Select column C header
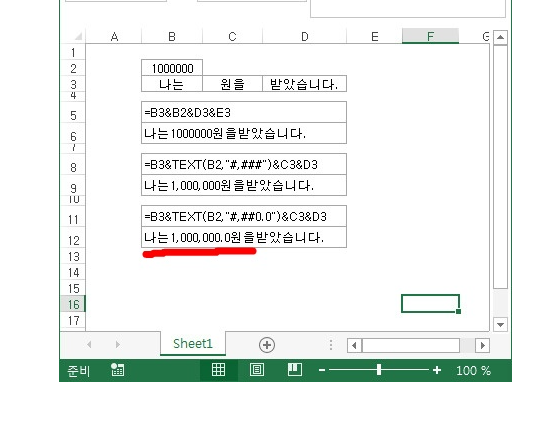Viewport: 548px width, 424px height. click(232, 36)
